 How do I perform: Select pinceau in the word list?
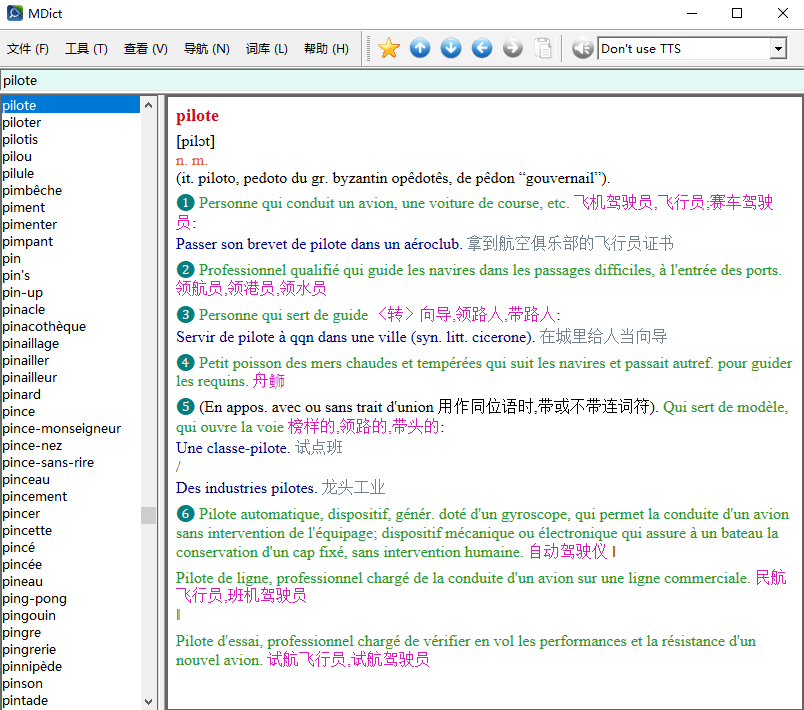(x=26, y=479)
